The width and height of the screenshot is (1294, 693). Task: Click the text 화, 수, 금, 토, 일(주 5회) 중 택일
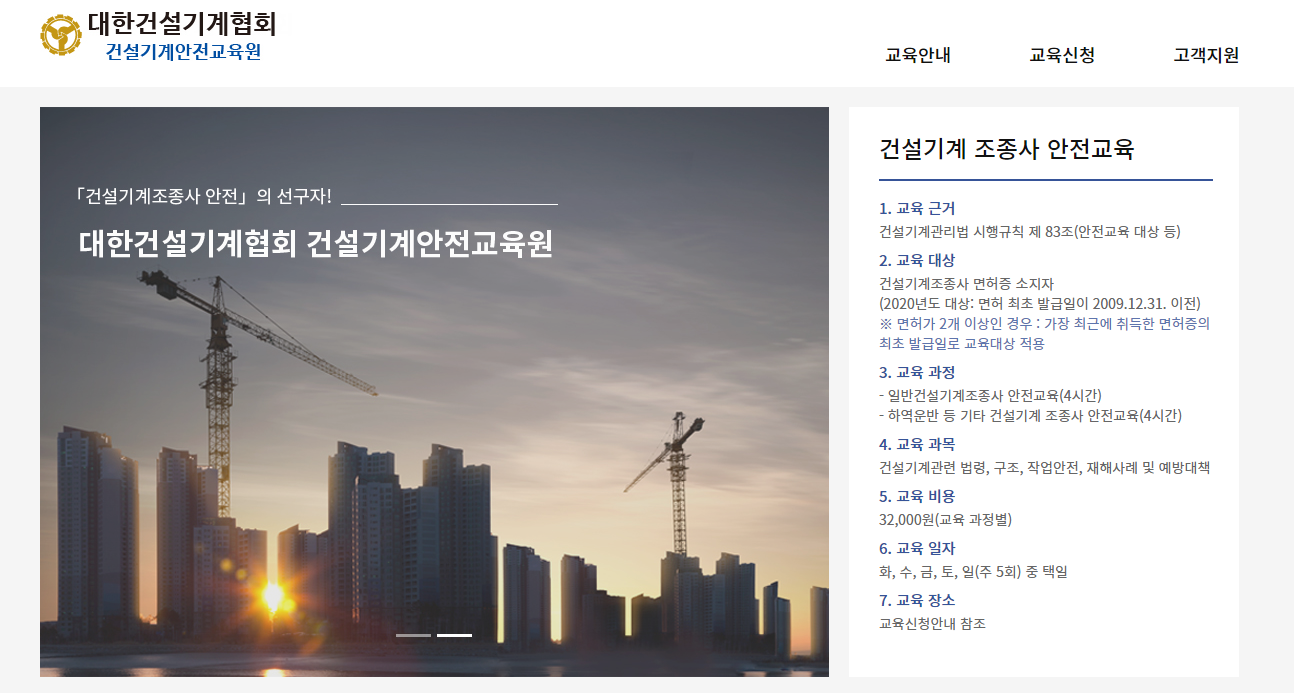973,571
